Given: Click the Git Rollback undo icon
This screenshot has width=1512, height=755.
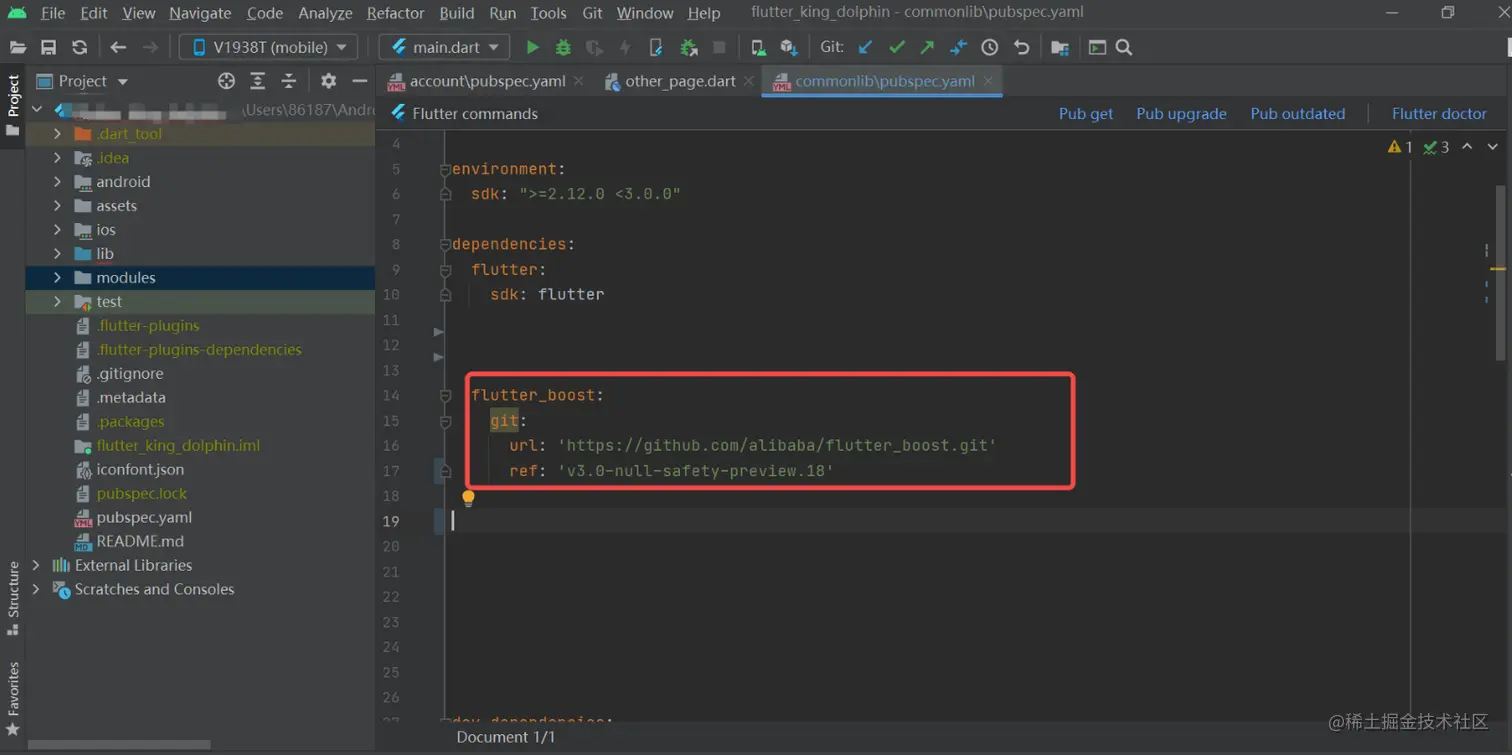Looking at the screenshot, I should 1021,47.
